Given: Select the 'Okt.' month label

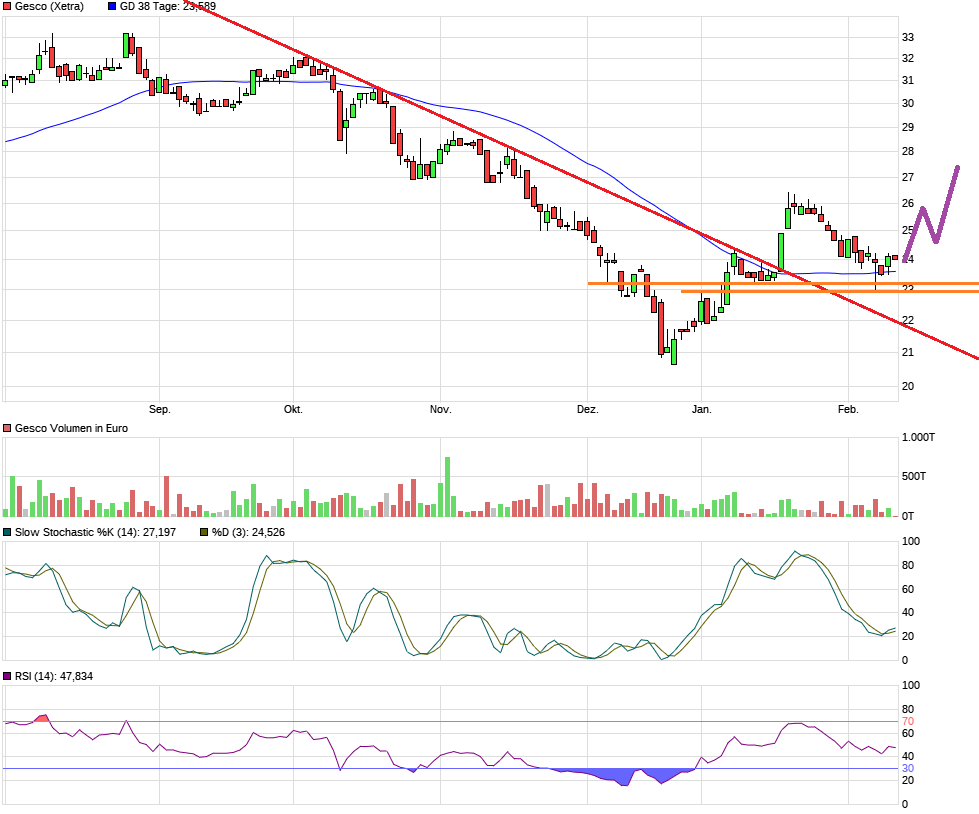Looking at the screenshot, I should [293, 409].
